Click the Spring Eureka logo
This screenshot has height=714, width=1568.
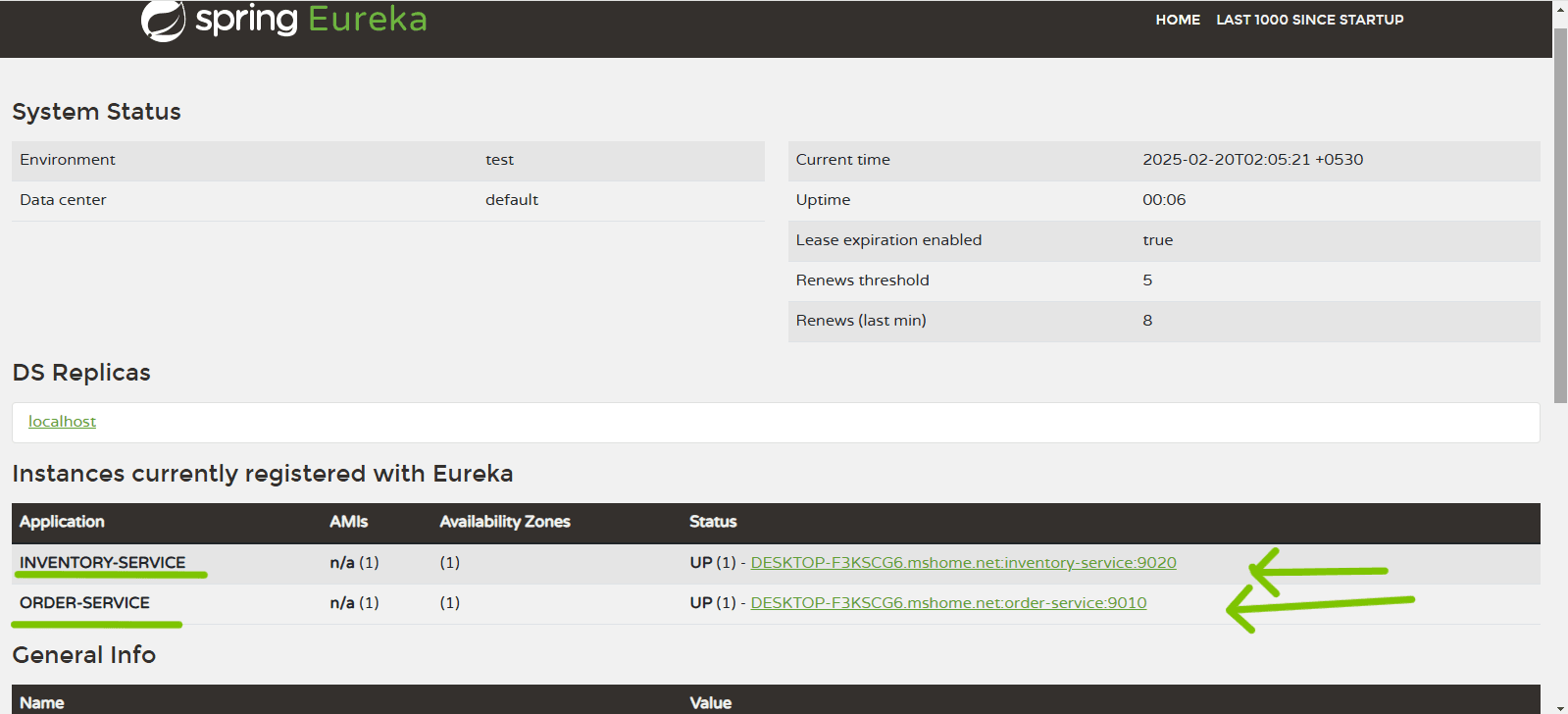coord(284,20)
